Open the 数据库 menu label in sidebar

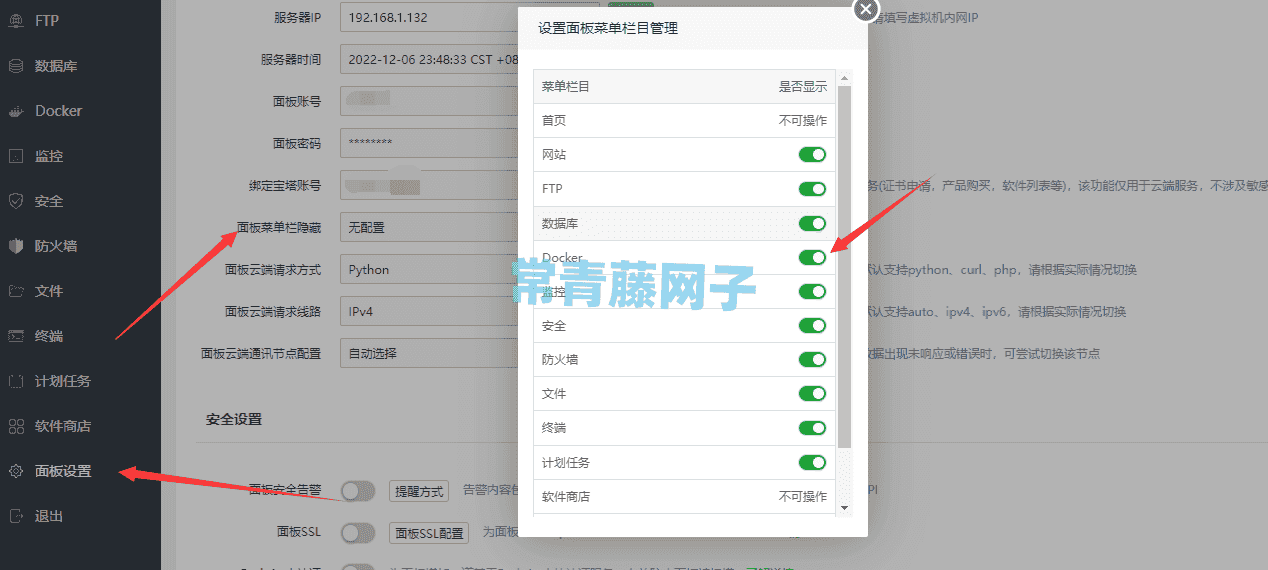[56, 66]
